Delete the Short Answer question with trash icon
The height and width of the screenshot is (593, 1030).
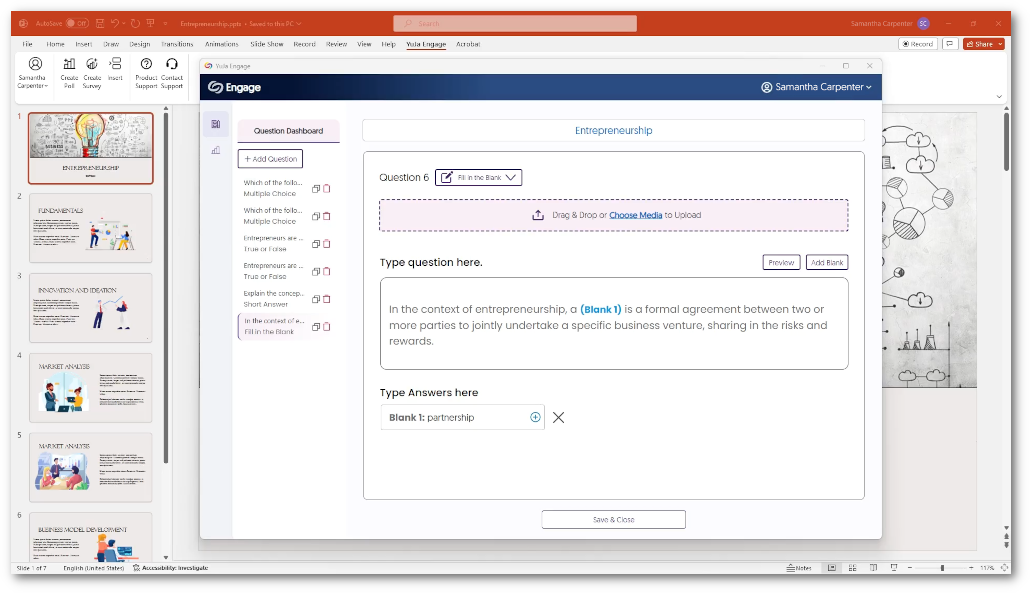tap(327, 299)
